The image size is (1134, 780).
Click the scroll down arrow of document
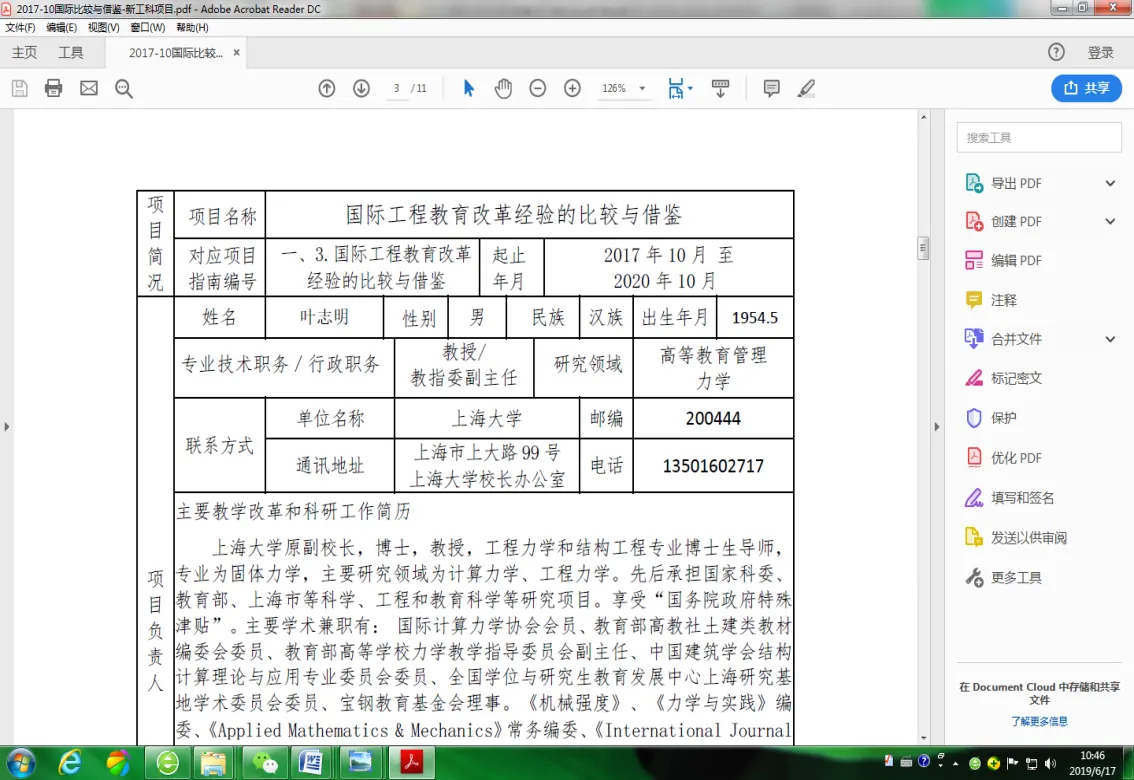click(x=924, y=738)
